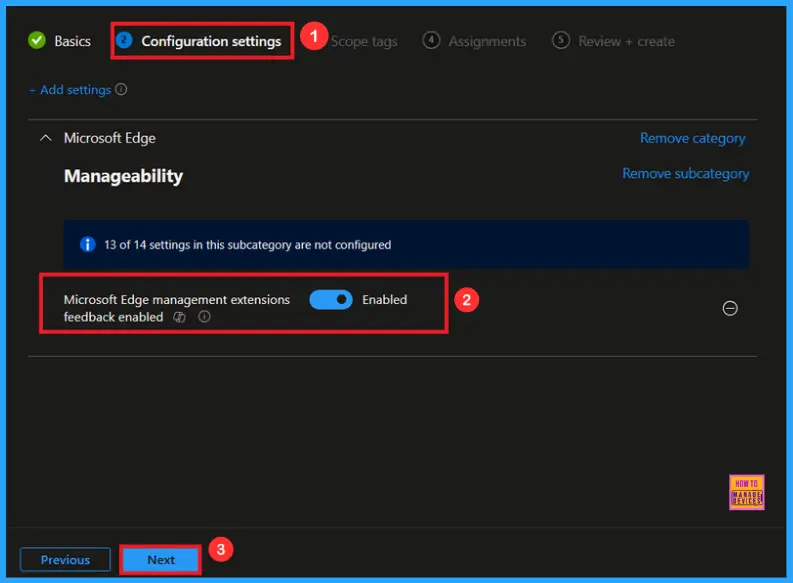This screenshot has width=793, height=583.
Task: Click Copilot icon beside feedback enabled
Action: 180,317
